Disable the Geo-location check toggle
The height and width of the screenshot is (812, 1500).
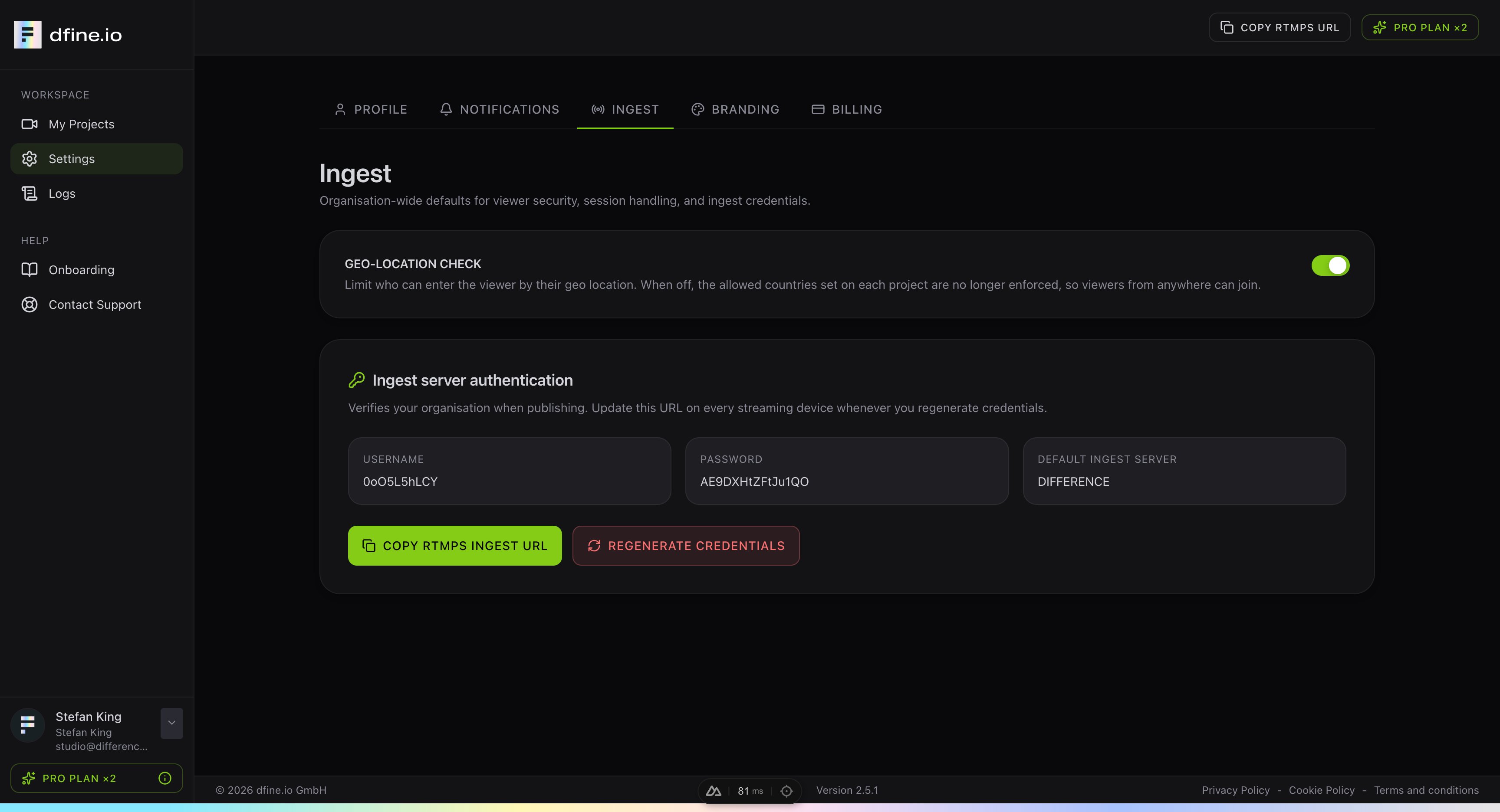coord(1330,265)
